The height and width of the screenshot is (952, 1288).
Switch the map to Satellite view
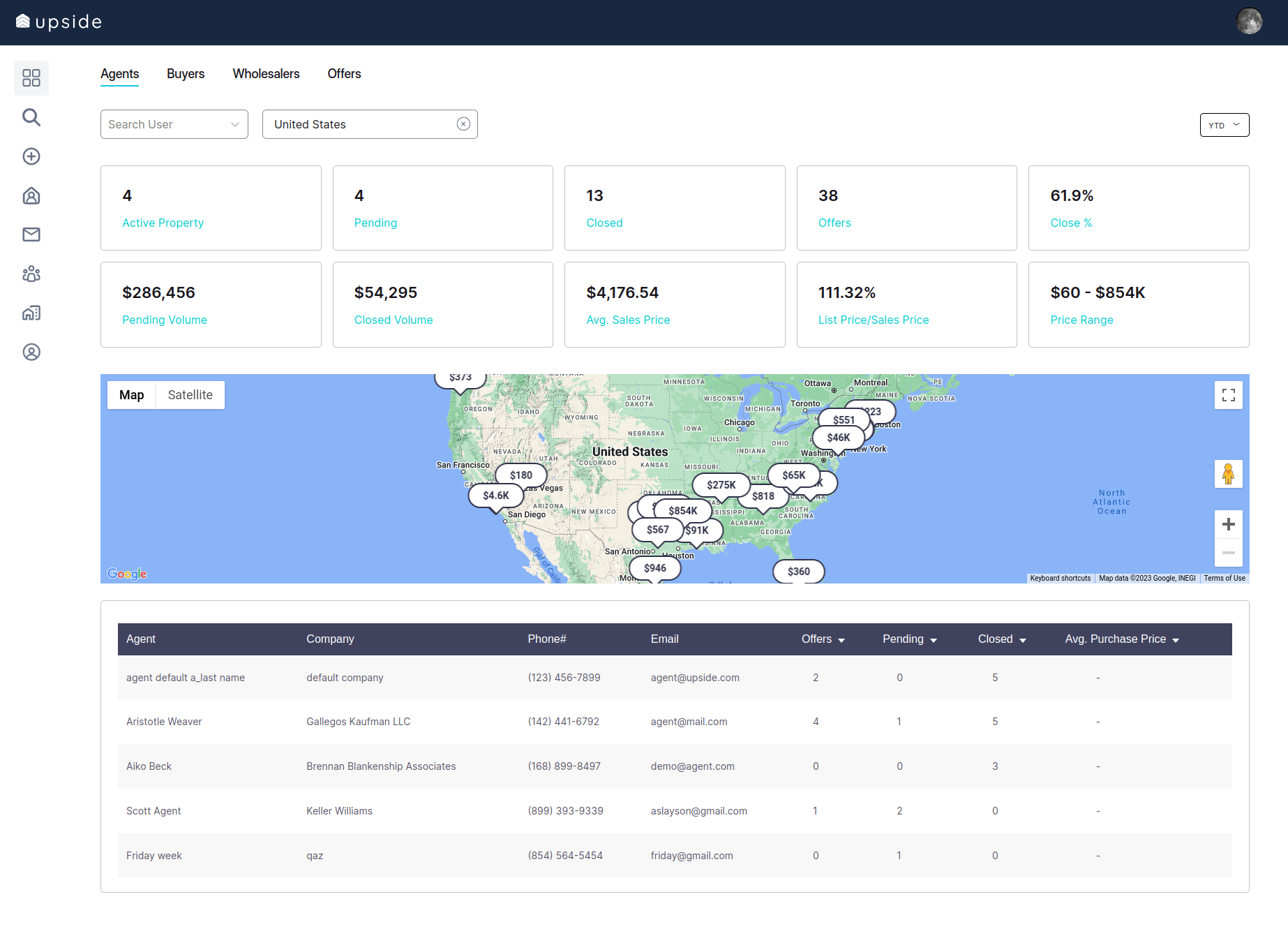tap(190, 395)
